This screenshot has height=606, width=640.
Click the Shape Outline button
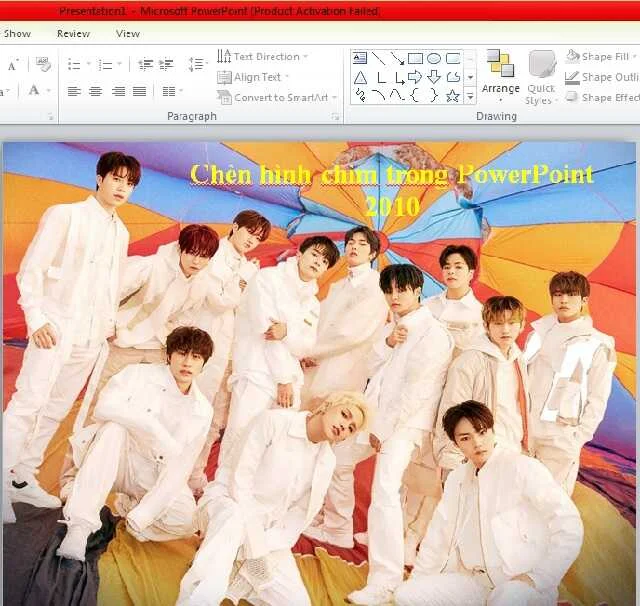coord(602,77)
